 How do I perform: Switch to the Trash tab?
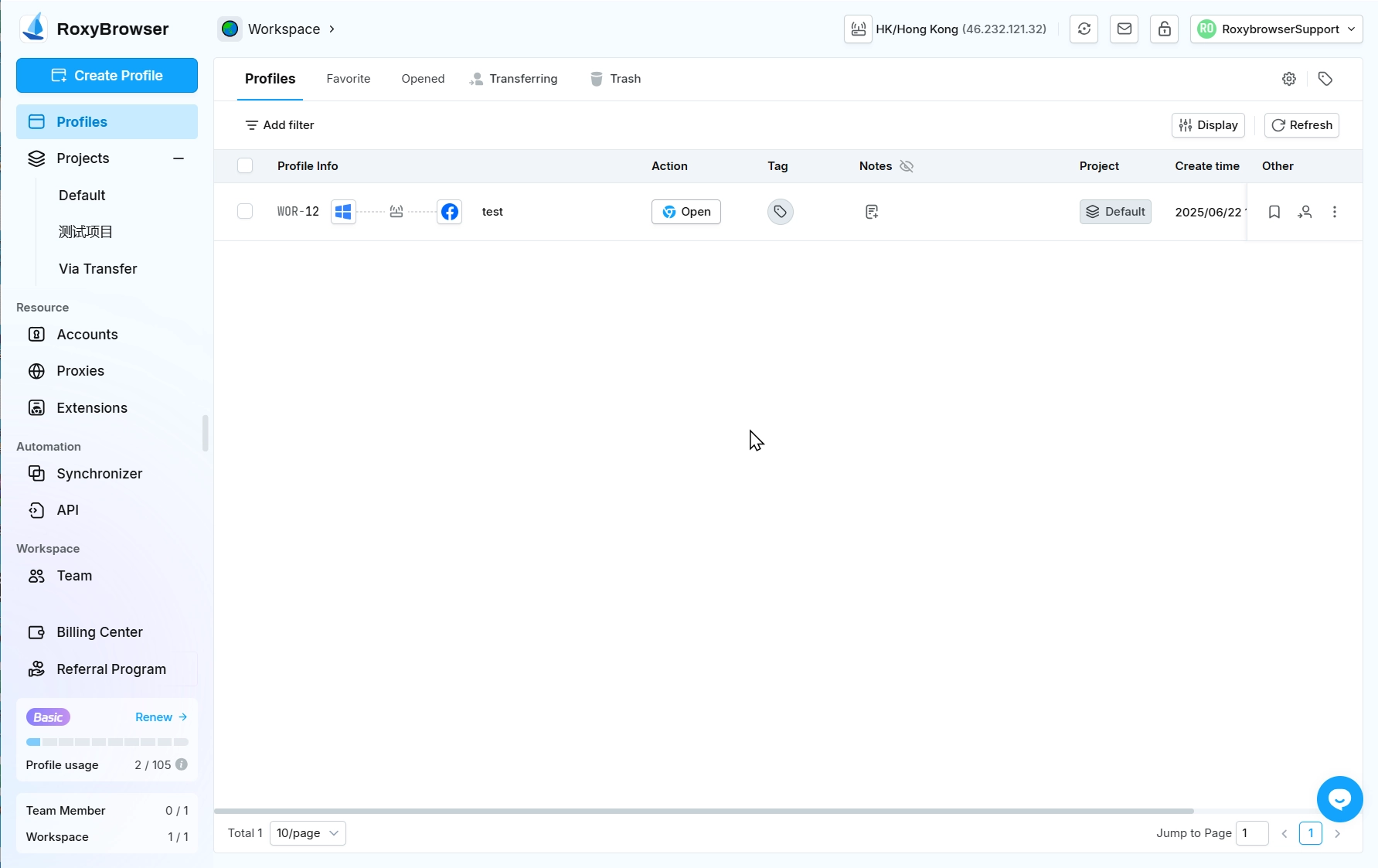pyautogui.click(x=616, y=79)
